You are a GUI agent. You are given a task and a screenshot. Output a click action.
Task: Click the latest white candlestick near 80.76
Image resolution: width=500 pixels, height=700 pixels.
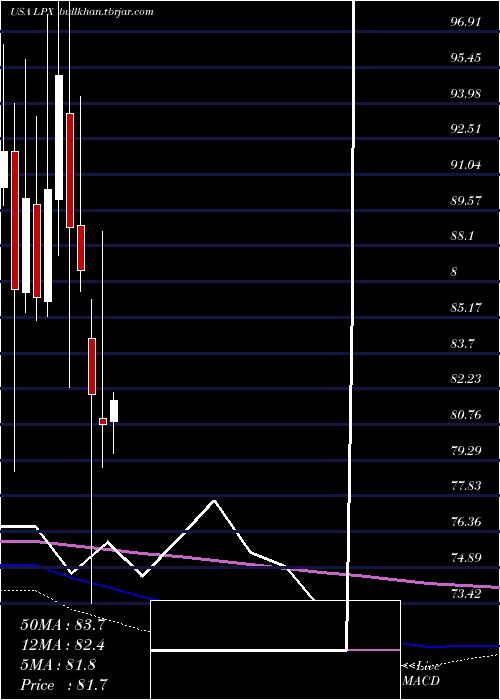[x=114, y=411]
